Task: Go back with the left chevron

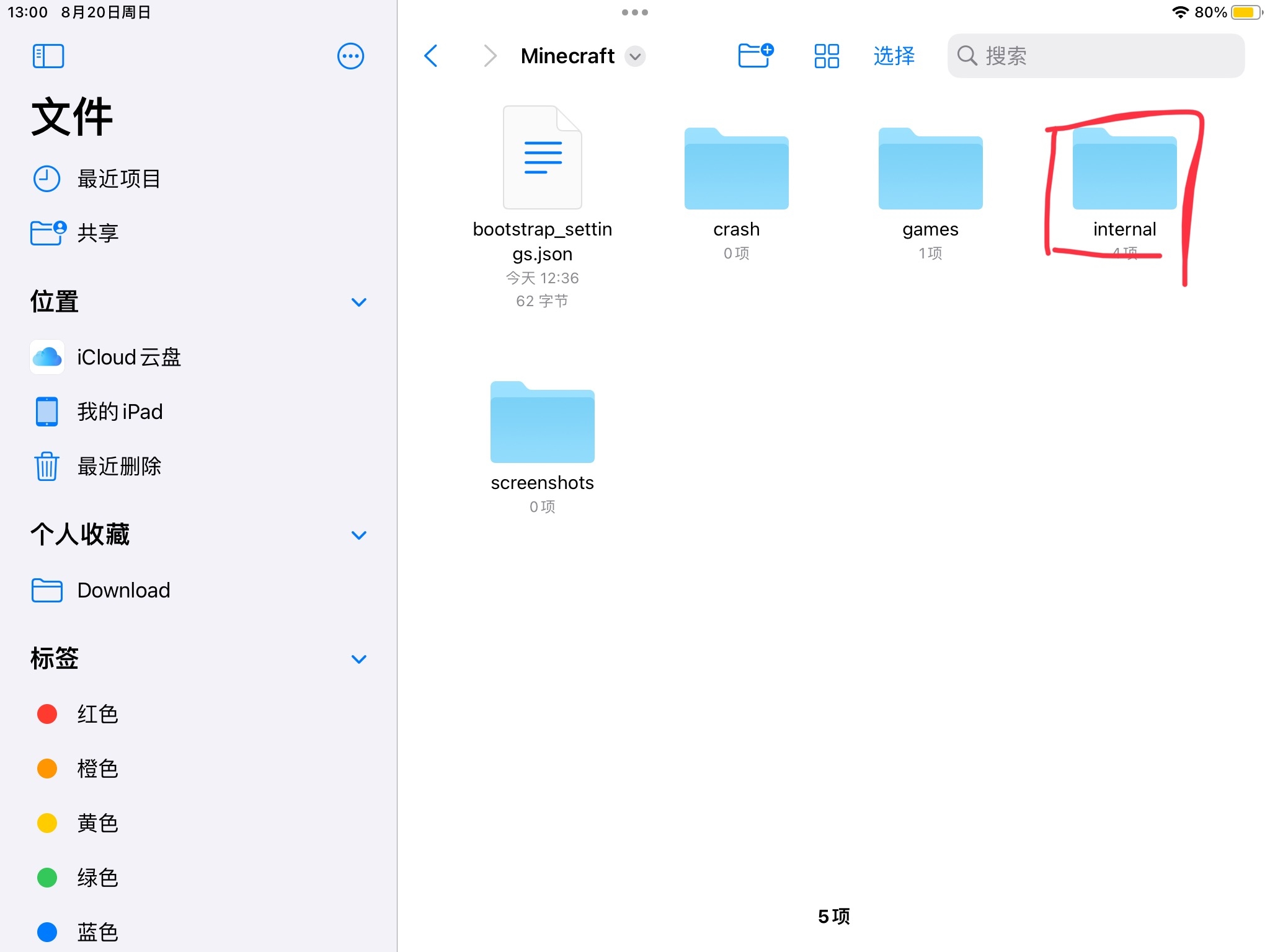Action: tap(431, 56)
